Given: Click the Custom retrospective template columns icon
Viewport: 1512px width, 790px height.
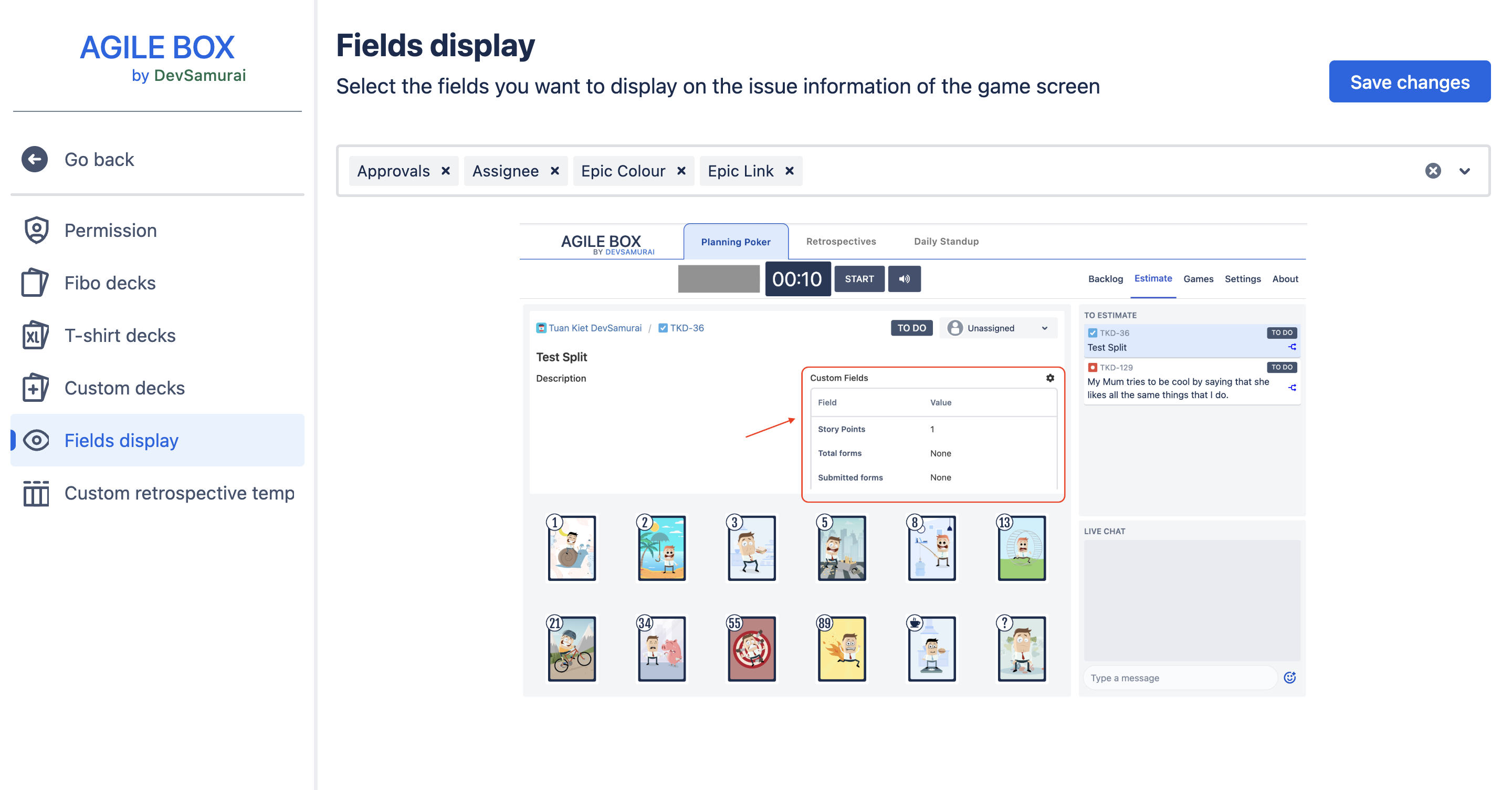Looking at the screenshot, I should tap(36, 493).
